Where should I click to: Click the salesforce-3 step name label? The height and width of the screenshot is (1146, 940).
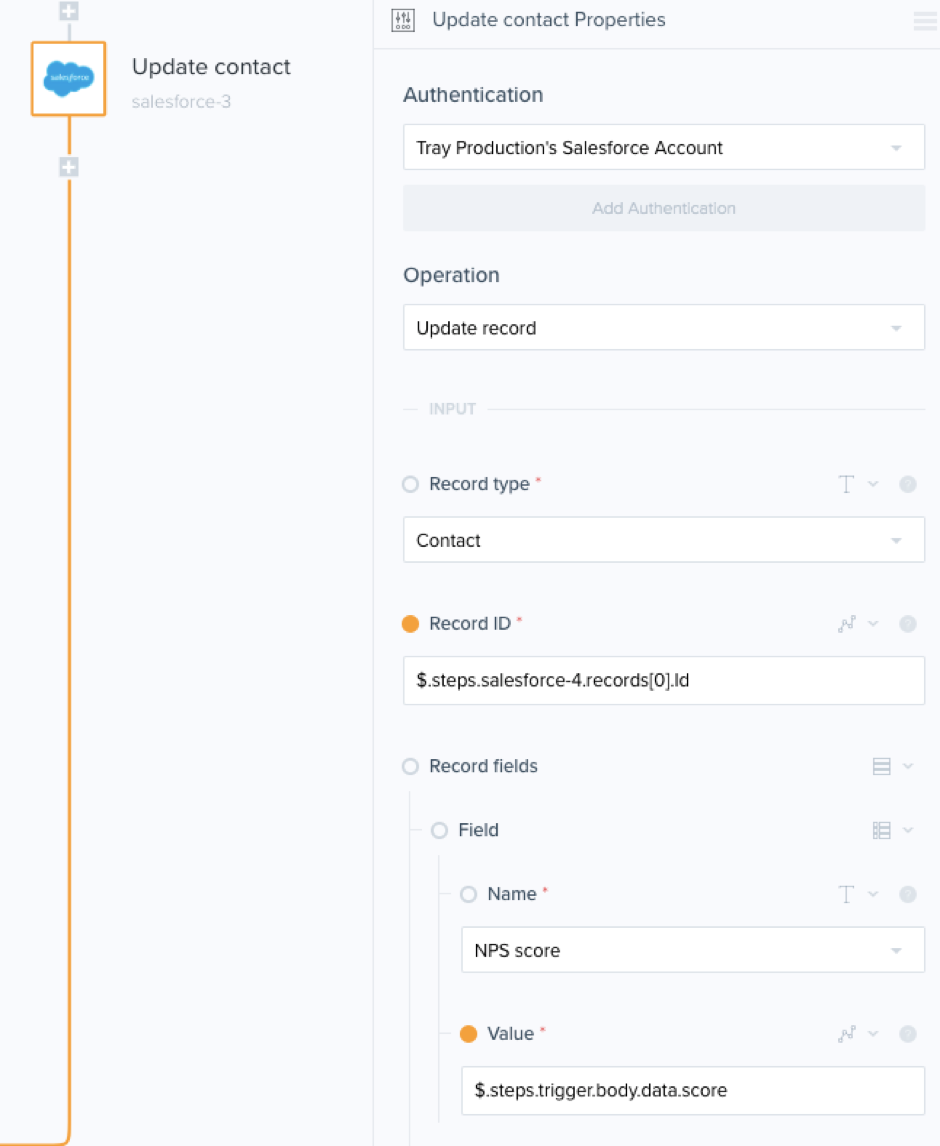point(181,102)
